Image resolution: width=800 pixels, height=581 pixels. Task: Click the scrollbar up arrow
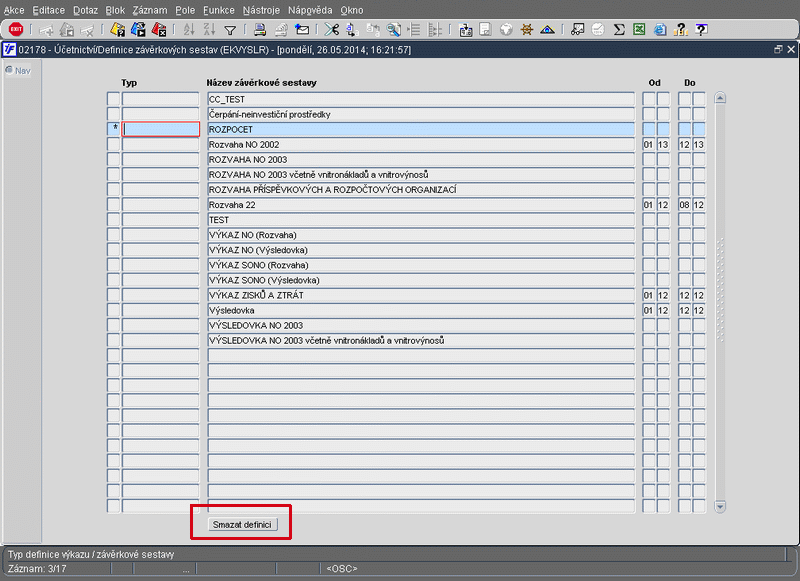click(x=720, y=98)
